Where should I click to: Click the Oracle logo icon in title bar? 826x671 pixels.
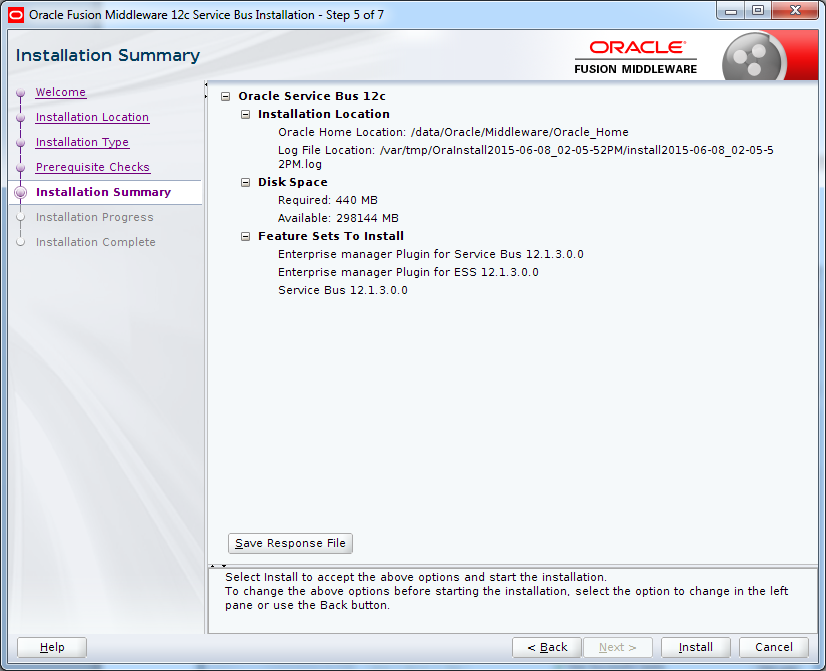point(16,15)
